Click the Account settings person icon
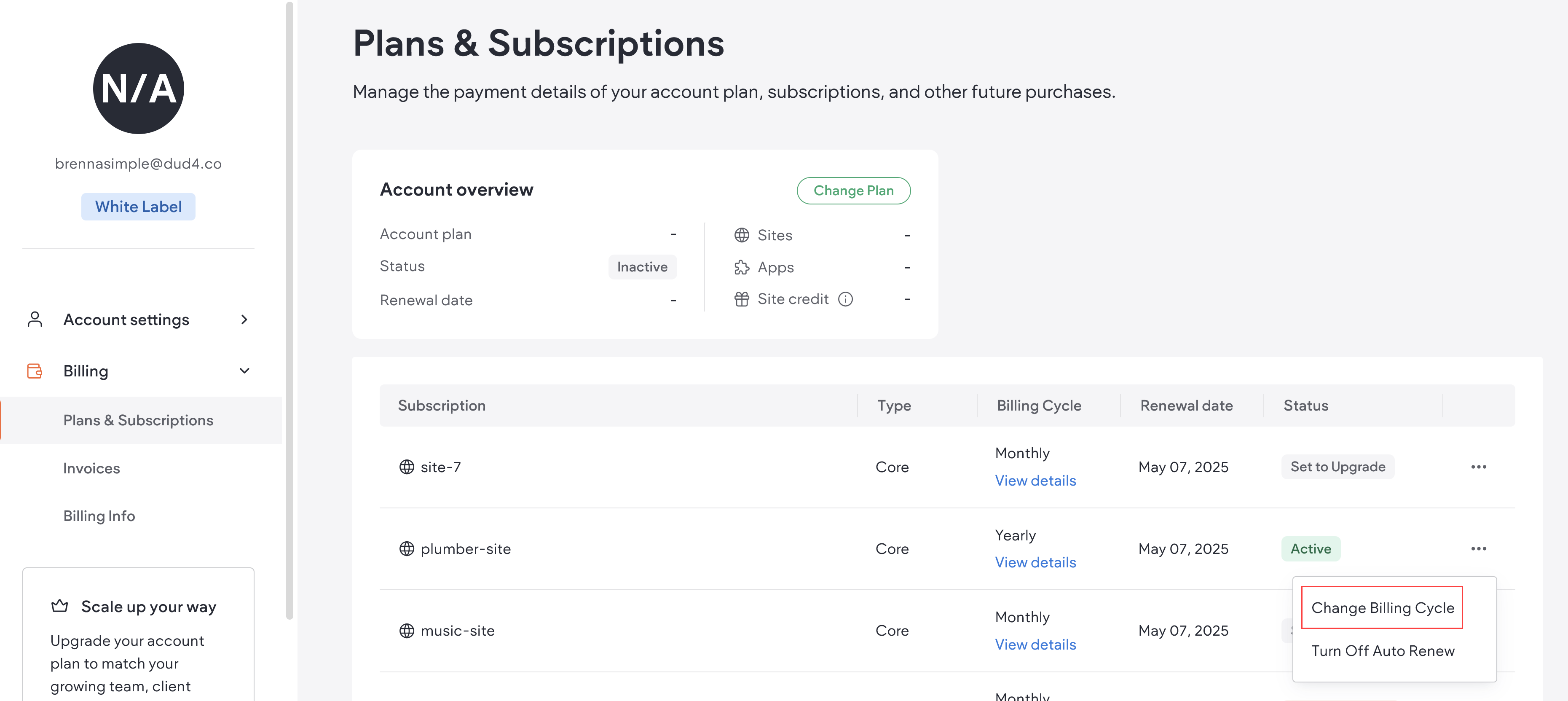The width and height of the screenshot is (1568, 701). [x=35, y=320]
